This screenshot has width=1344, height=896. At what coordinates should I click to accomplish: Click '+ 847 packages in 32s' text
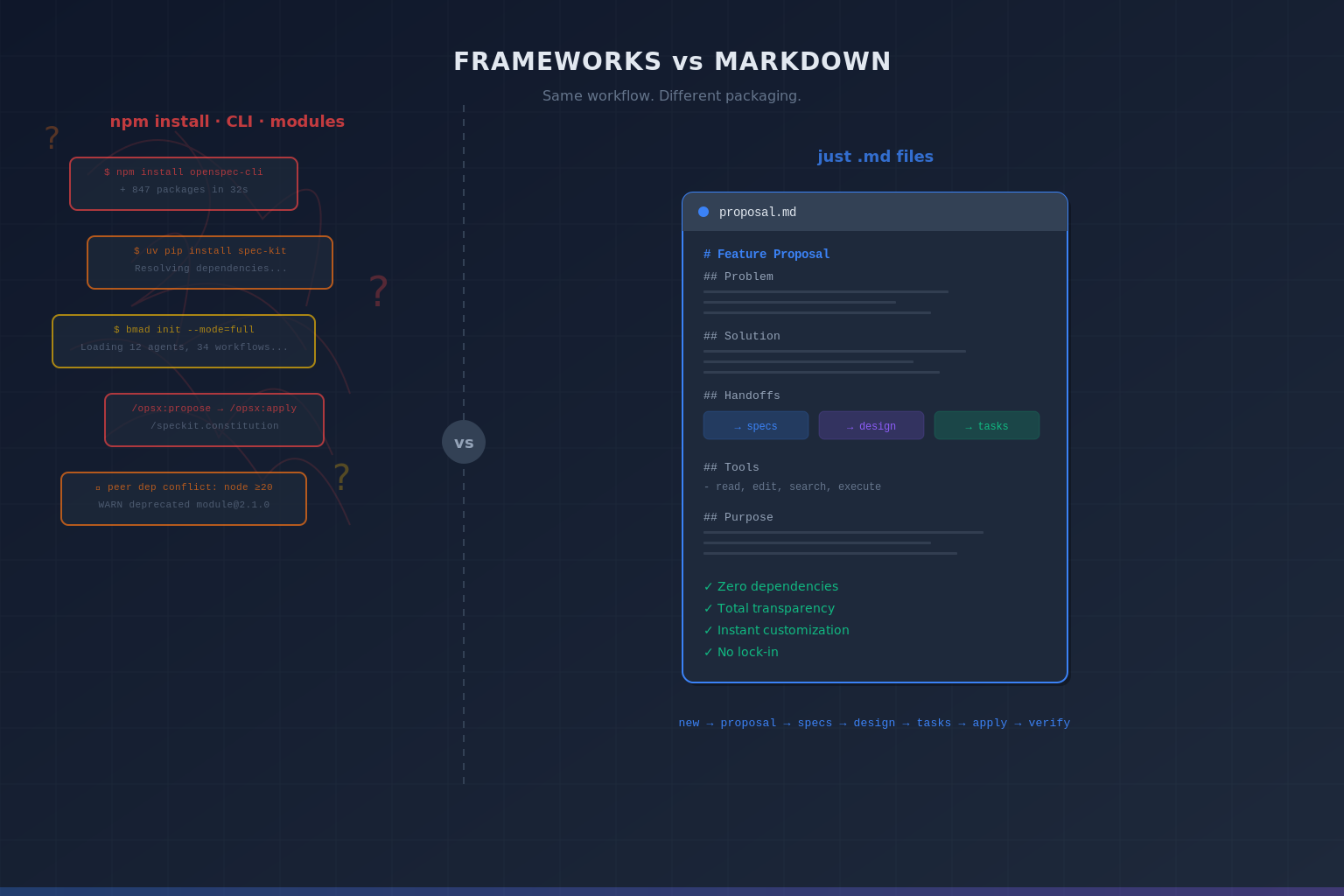coord(184,190)
